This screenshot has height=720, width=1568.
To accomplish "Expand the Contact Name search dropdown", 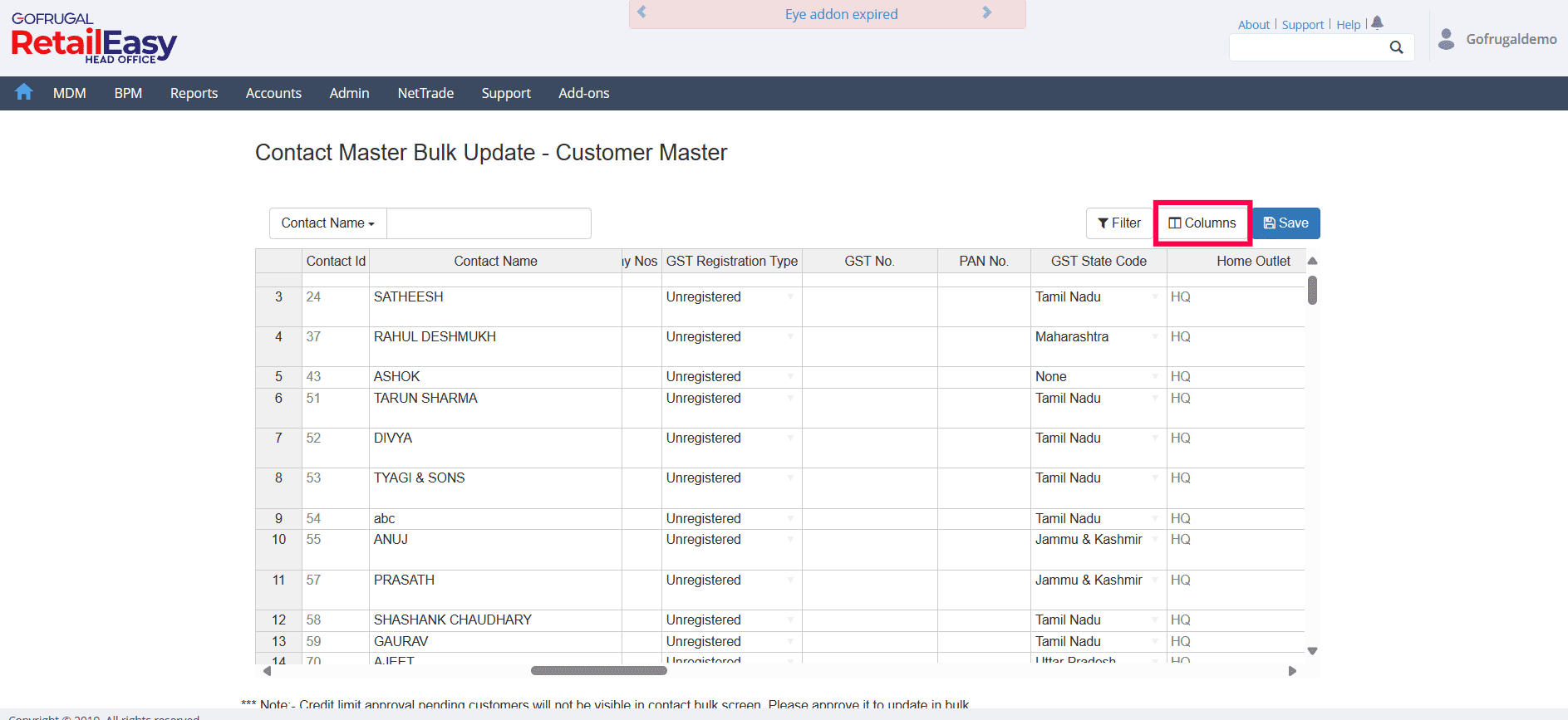I will click(x=328, y=223).
